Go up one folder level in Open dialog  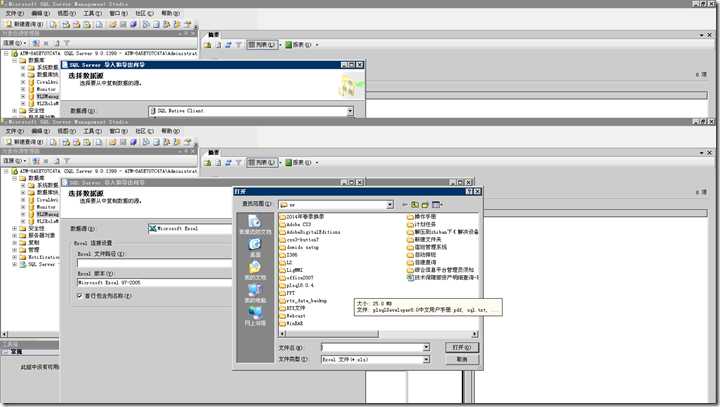point(415,204)
